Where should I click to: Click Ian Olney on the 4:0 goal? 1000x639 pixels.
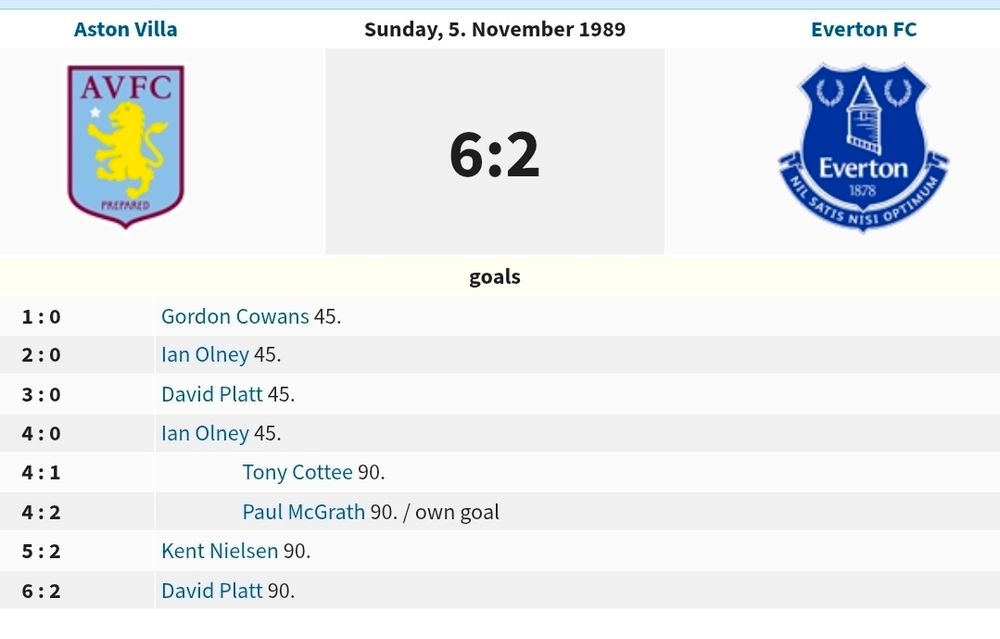coord(205,433)
